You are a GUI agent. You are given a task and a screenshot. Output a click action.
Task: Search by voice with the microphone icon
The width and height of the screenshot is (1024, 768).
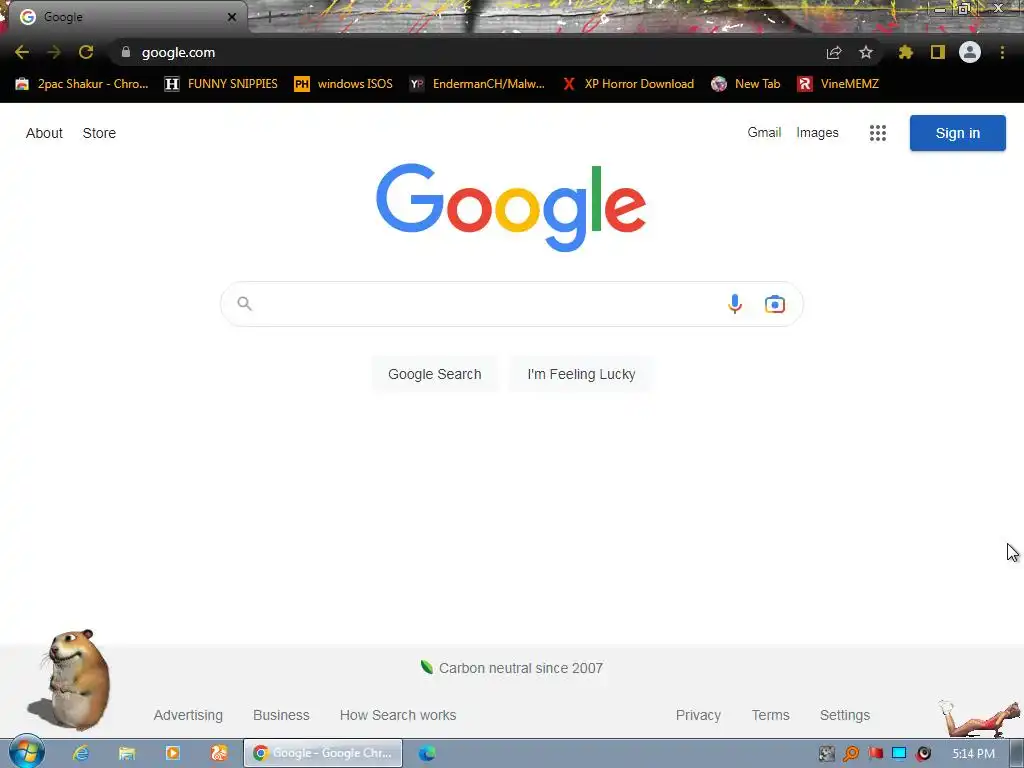[735, 304]
